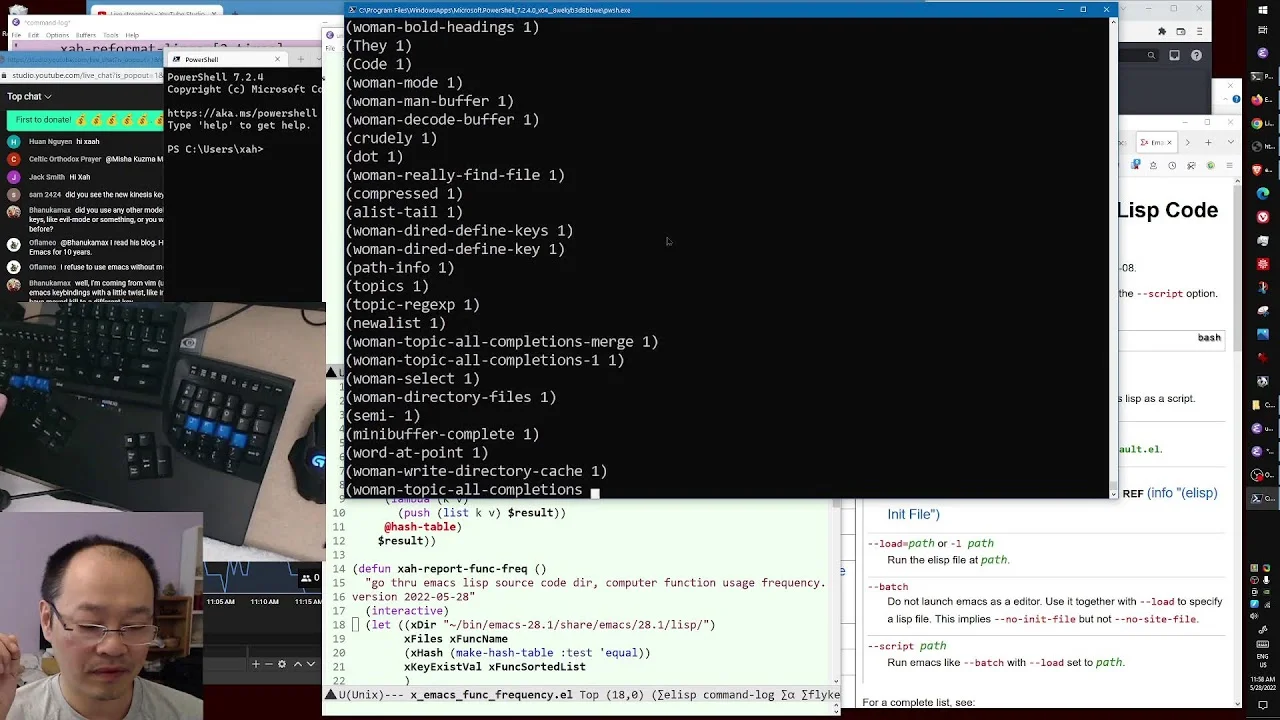Viewport: 1280px width, 720px height.
Task: Click the webpage vertical scrollbar
Action: coord(1236,440)
